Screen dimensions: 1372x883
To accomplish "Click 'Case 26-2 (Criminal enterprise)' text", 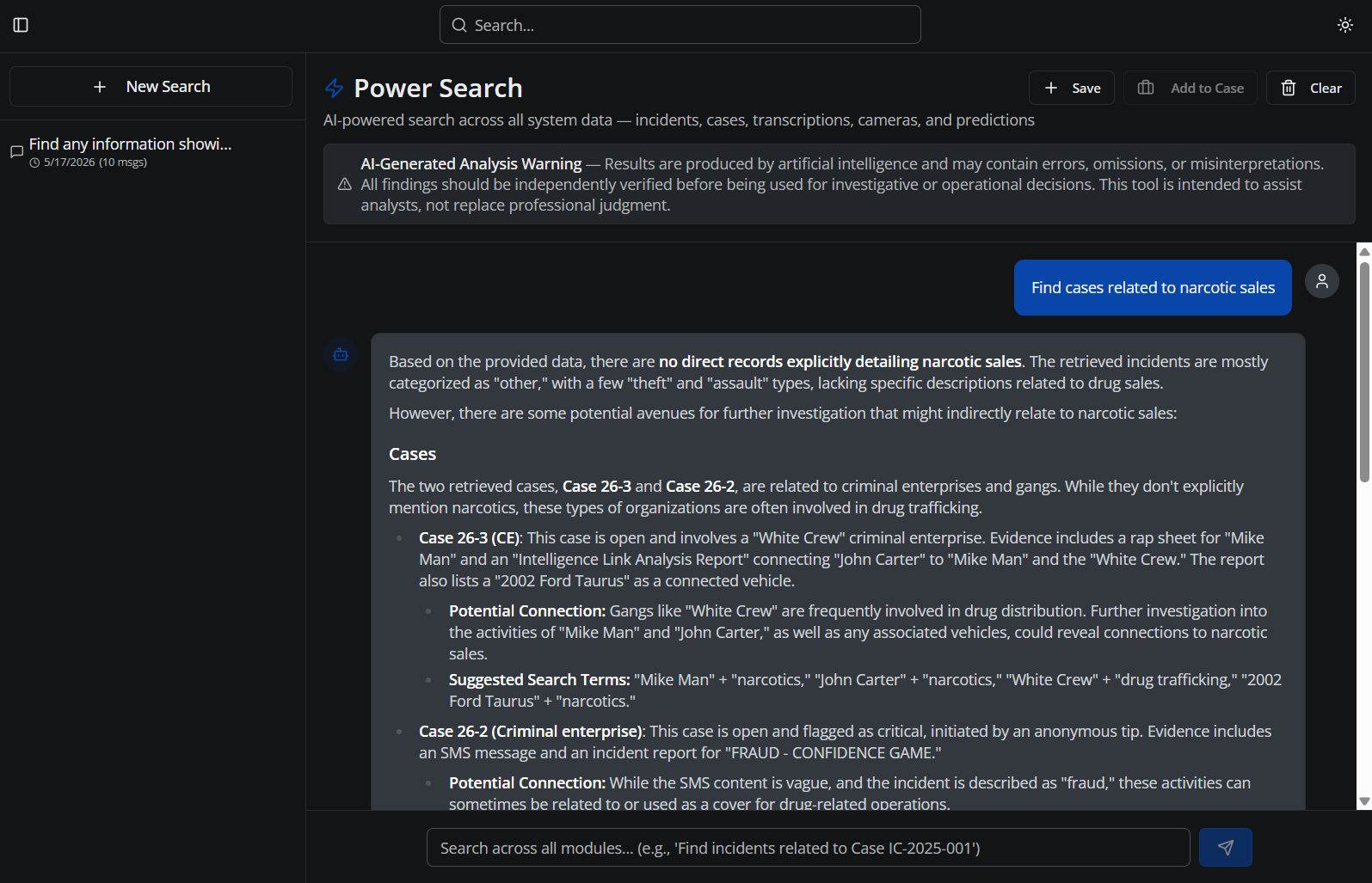I will pos(531,731).
